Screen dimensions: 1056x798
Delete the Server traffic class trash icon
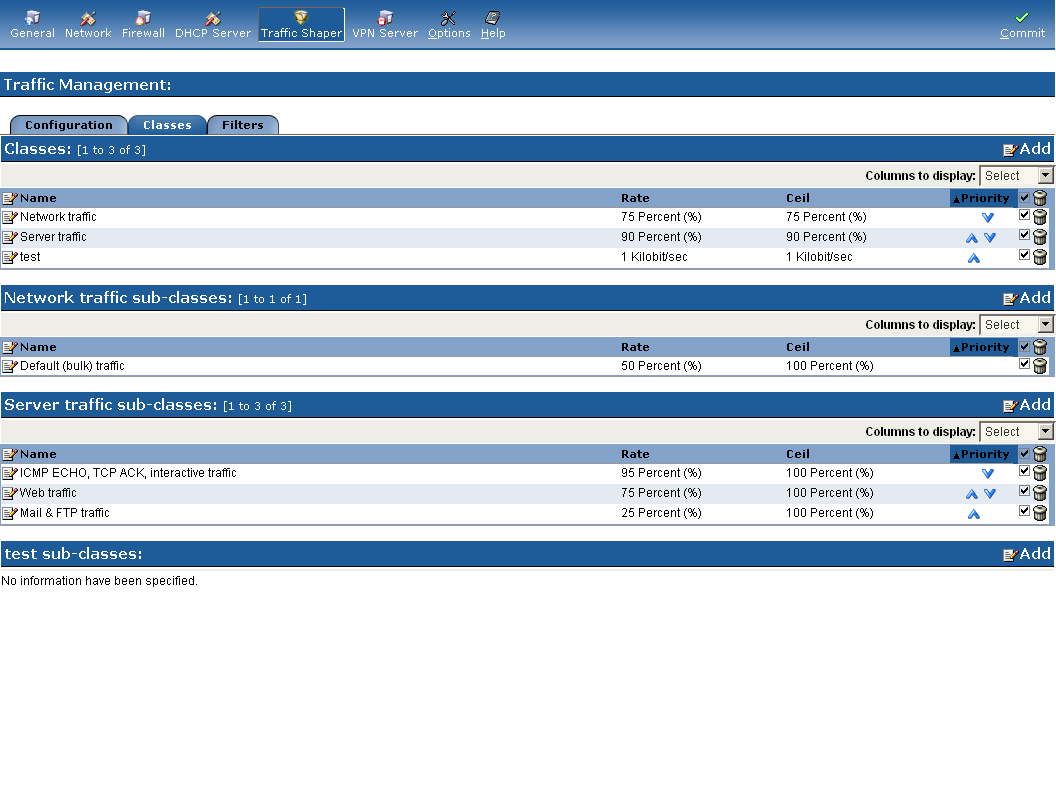(x=1040, y=238)
